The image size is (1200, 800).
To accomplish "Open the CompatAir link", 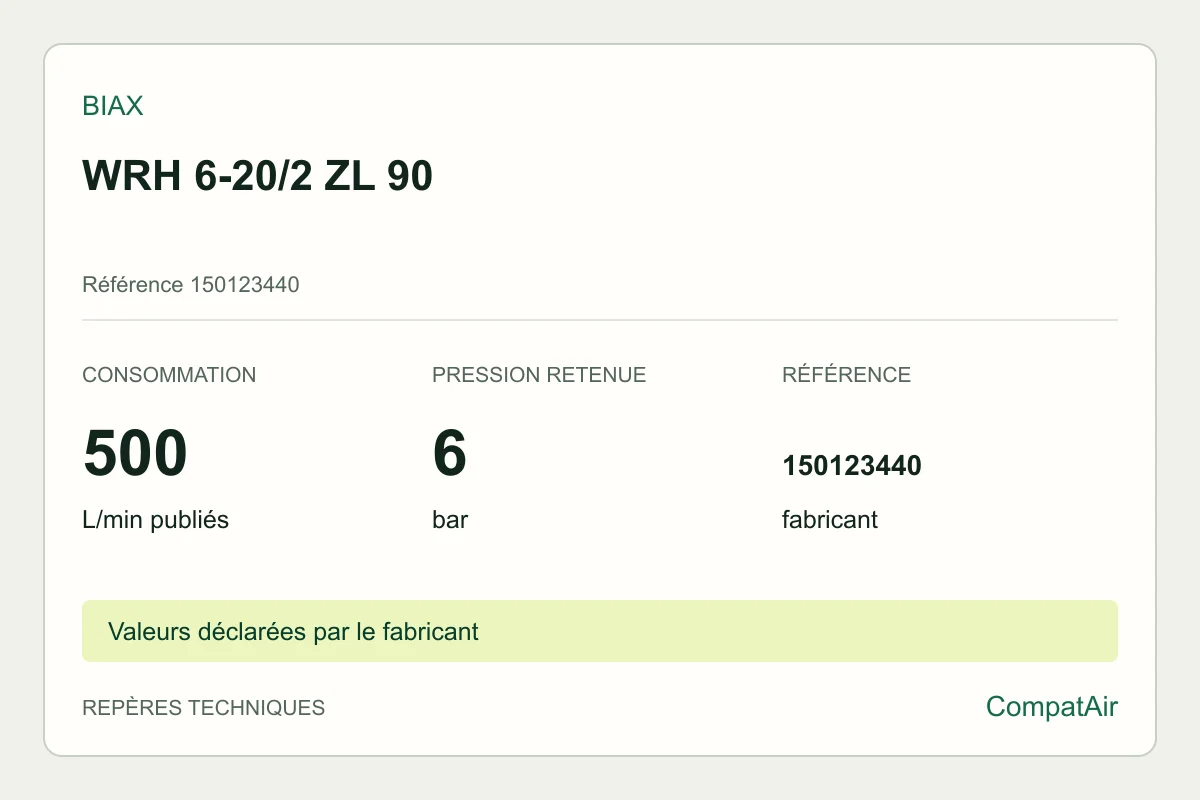I will (x=1052, y=707).
